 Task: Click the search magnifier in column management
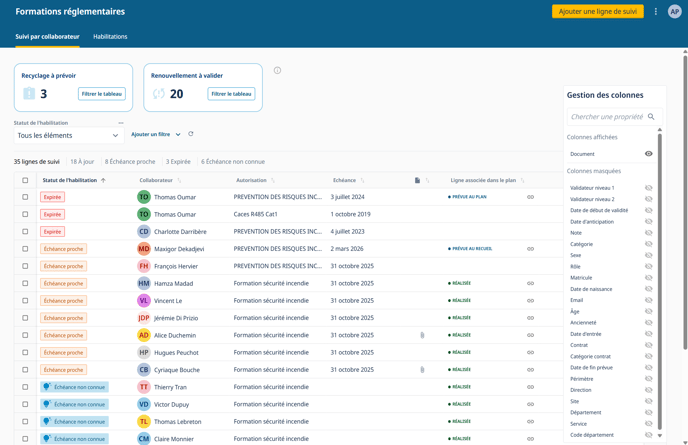[651, 117]
